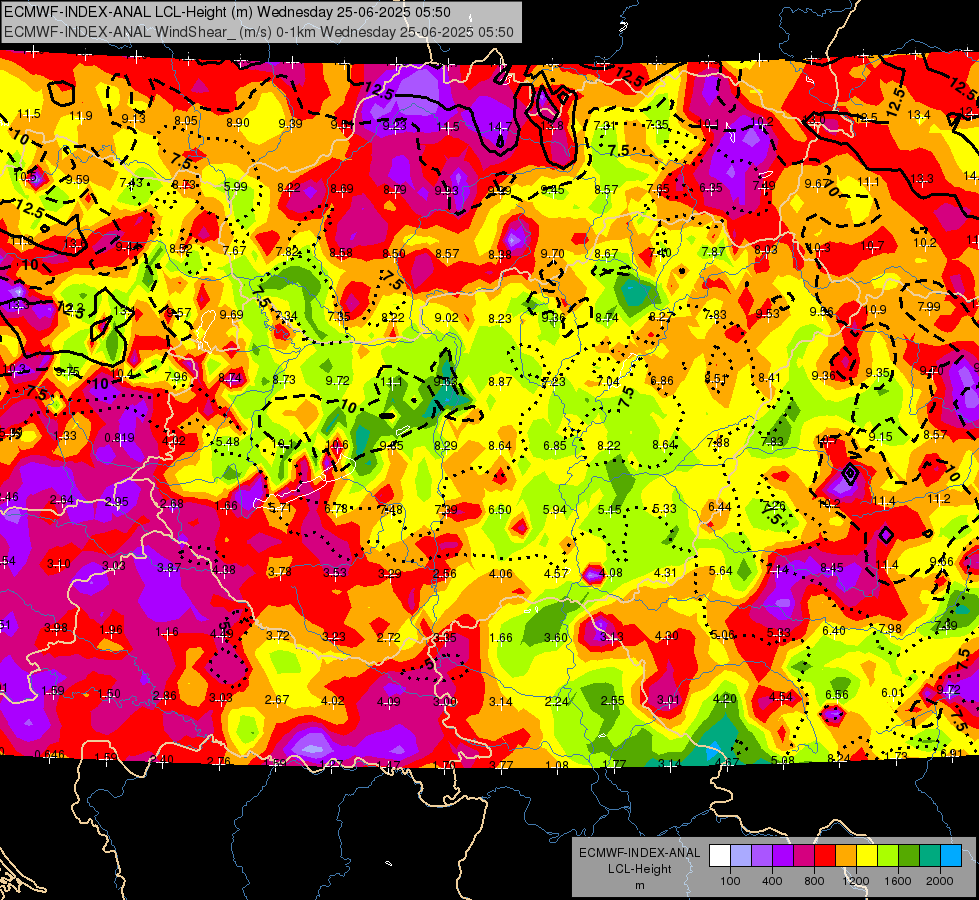Click the lime green swatch in the legend

888,856
